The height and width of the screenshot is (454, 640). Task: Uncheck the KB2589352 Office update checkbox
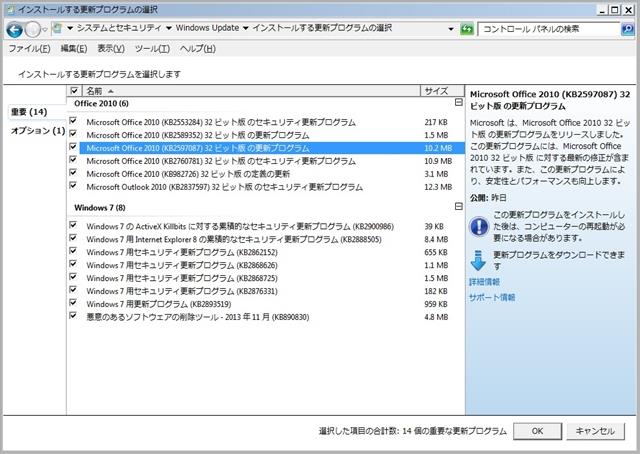[73, 134]
